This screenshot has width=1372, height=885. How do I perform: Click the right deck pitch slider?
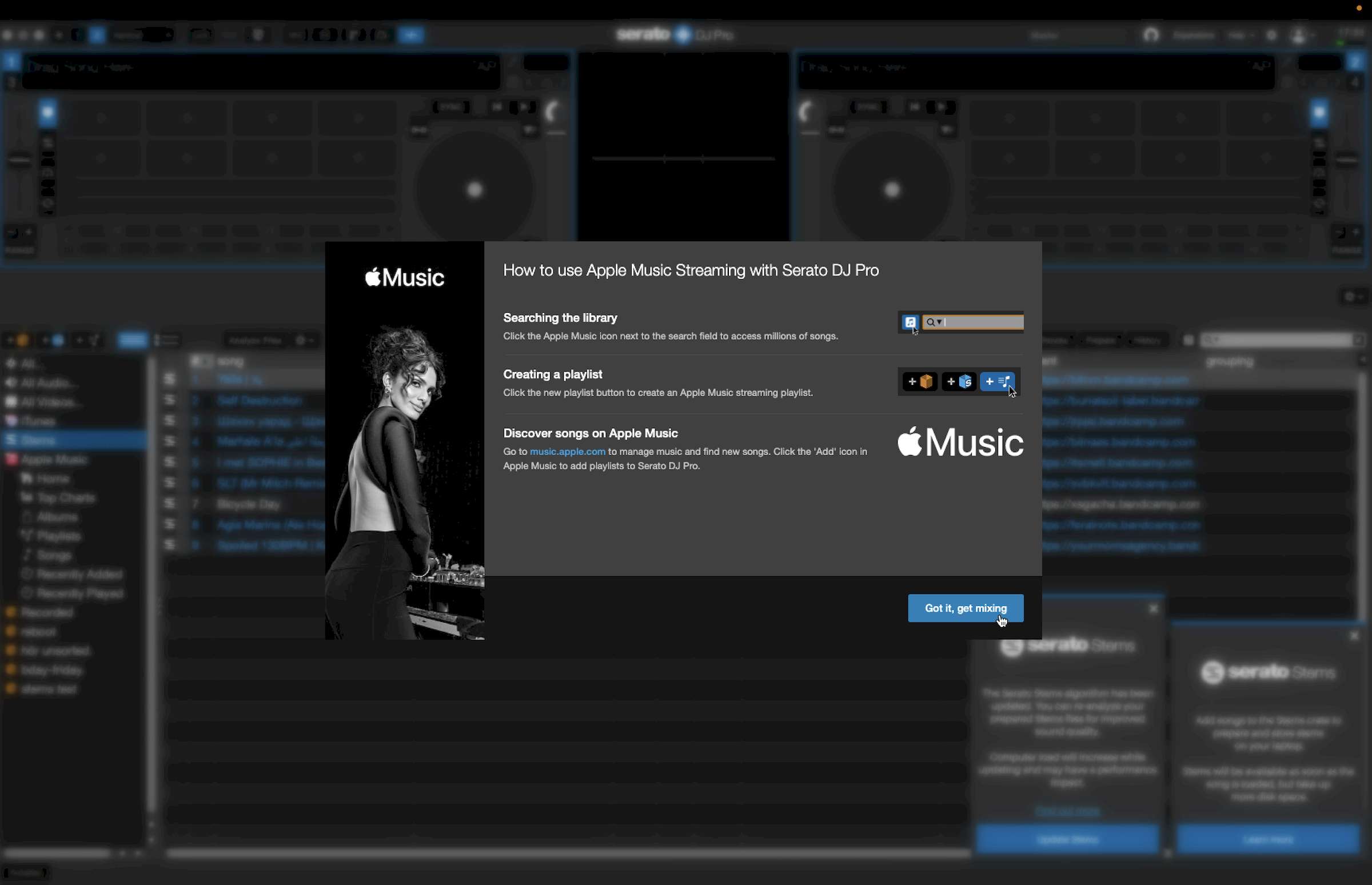[x=1347, y=161]
